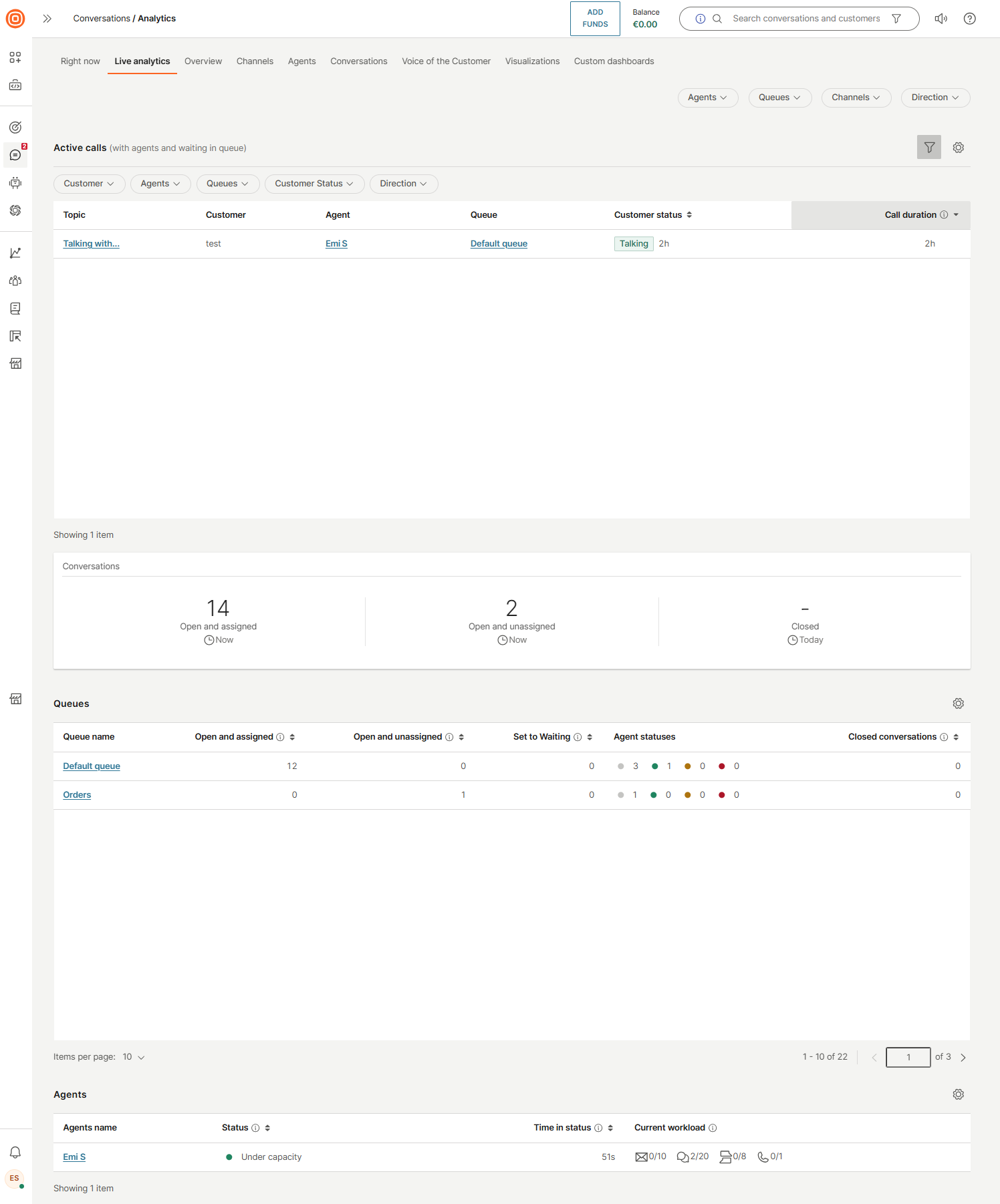Expand Agents filter in Active calls
Viewport: 1000px width, 1204px height.
[160, 184]
